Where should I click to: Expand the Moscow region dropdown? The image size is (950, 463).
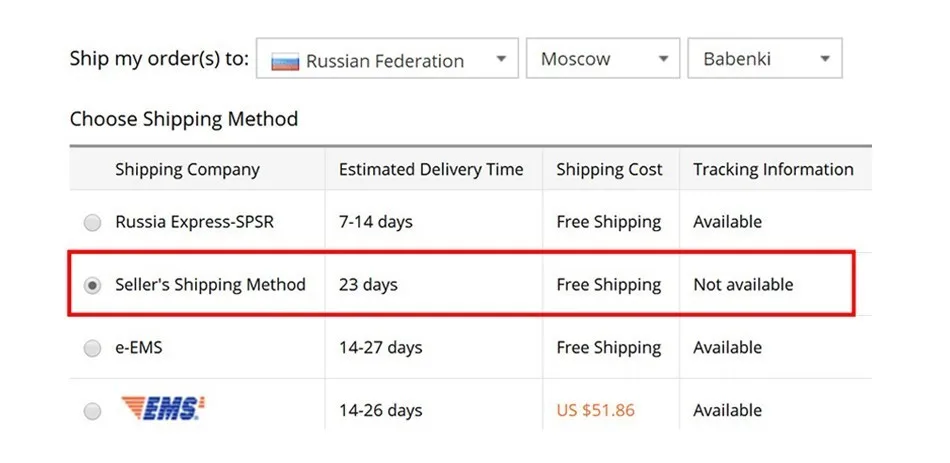click(x=603, y=58)
